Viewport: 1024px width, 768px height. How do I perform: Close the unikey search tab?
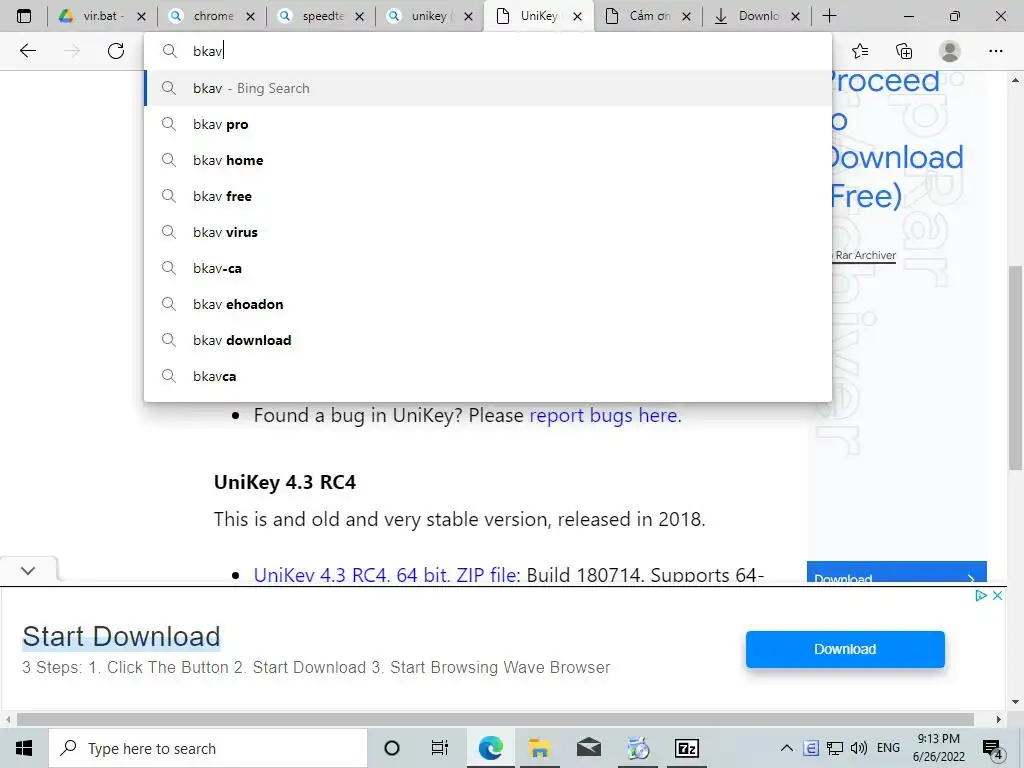point(468,17)
